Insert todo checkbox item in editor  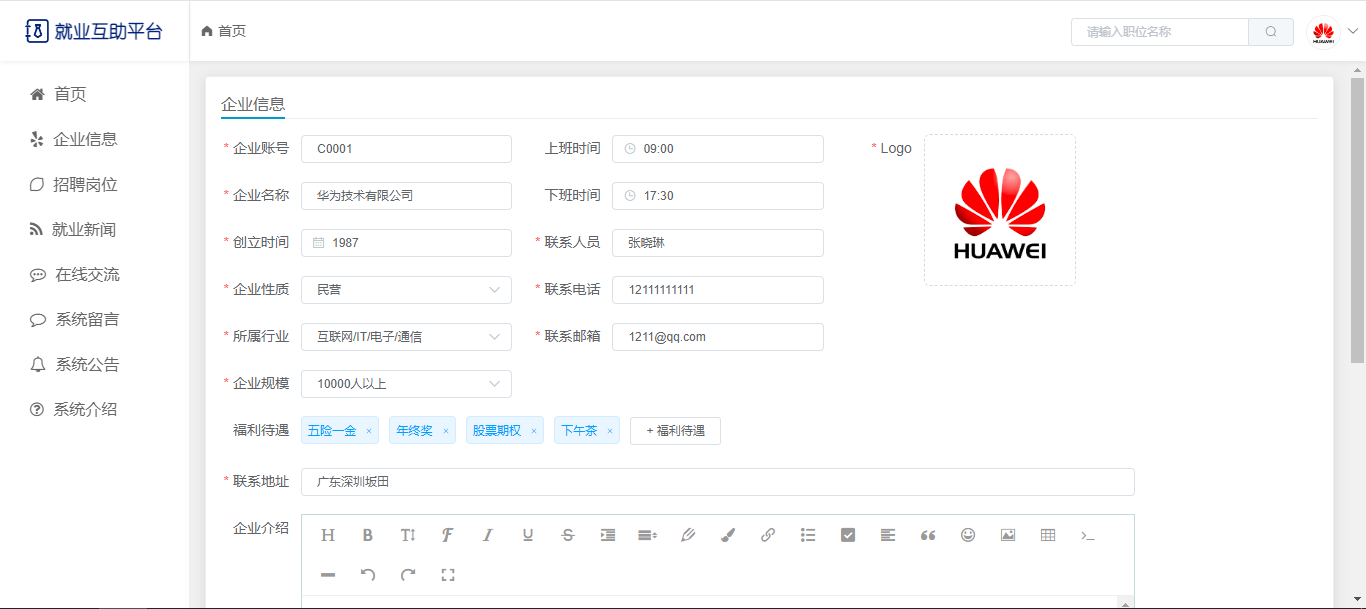point(848,535)
